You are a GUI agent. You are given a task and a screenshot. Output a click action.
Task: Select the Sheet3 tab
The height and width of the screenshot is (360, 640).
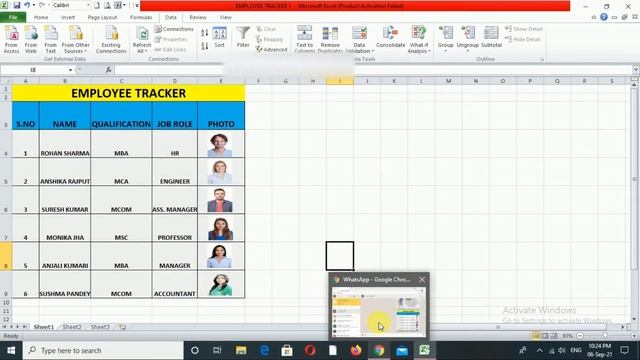pos(100,327)
